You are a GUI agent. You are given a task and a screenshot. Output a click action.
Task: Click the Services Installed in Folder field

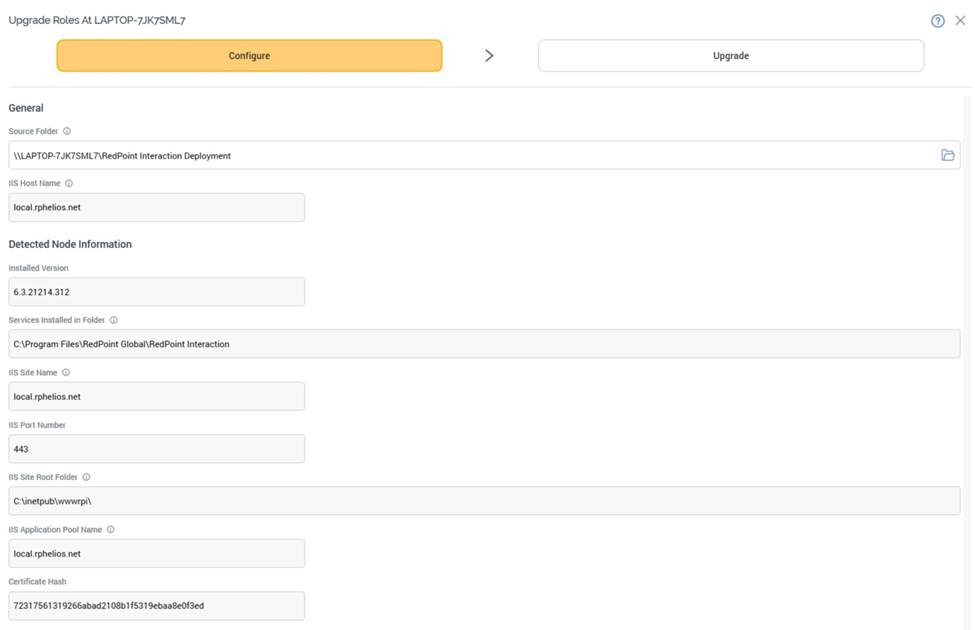[484, 344]
